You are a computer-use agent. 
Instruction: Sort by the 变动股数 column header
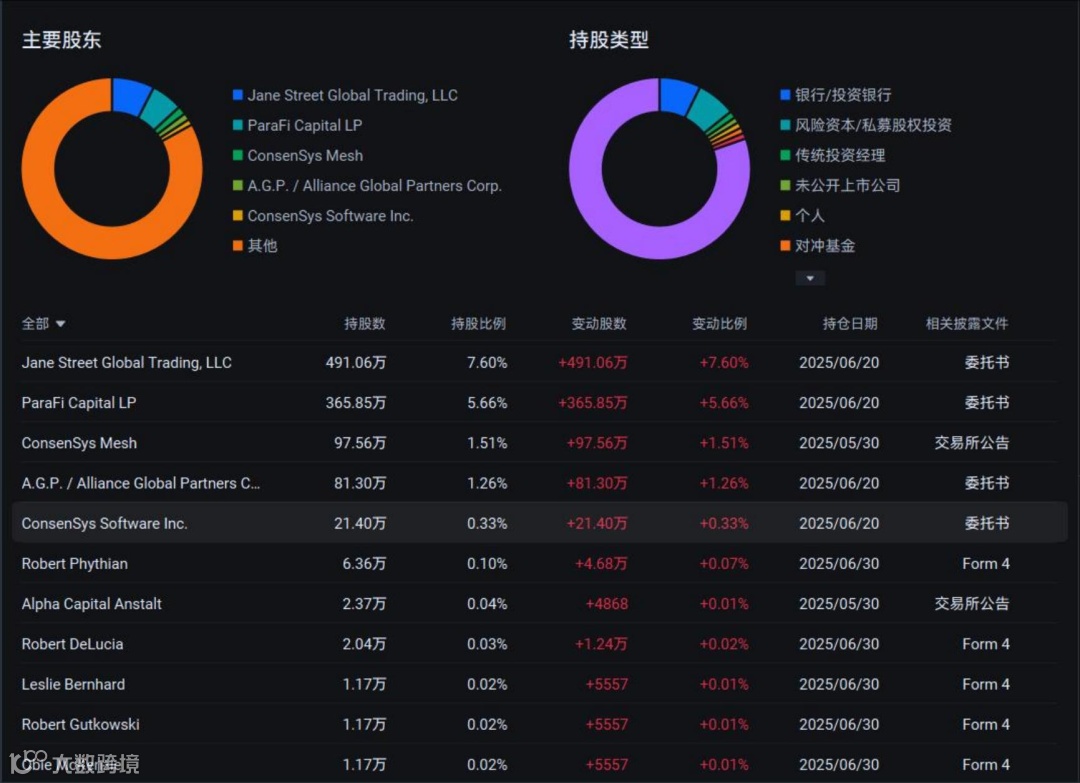coord(599,324)
